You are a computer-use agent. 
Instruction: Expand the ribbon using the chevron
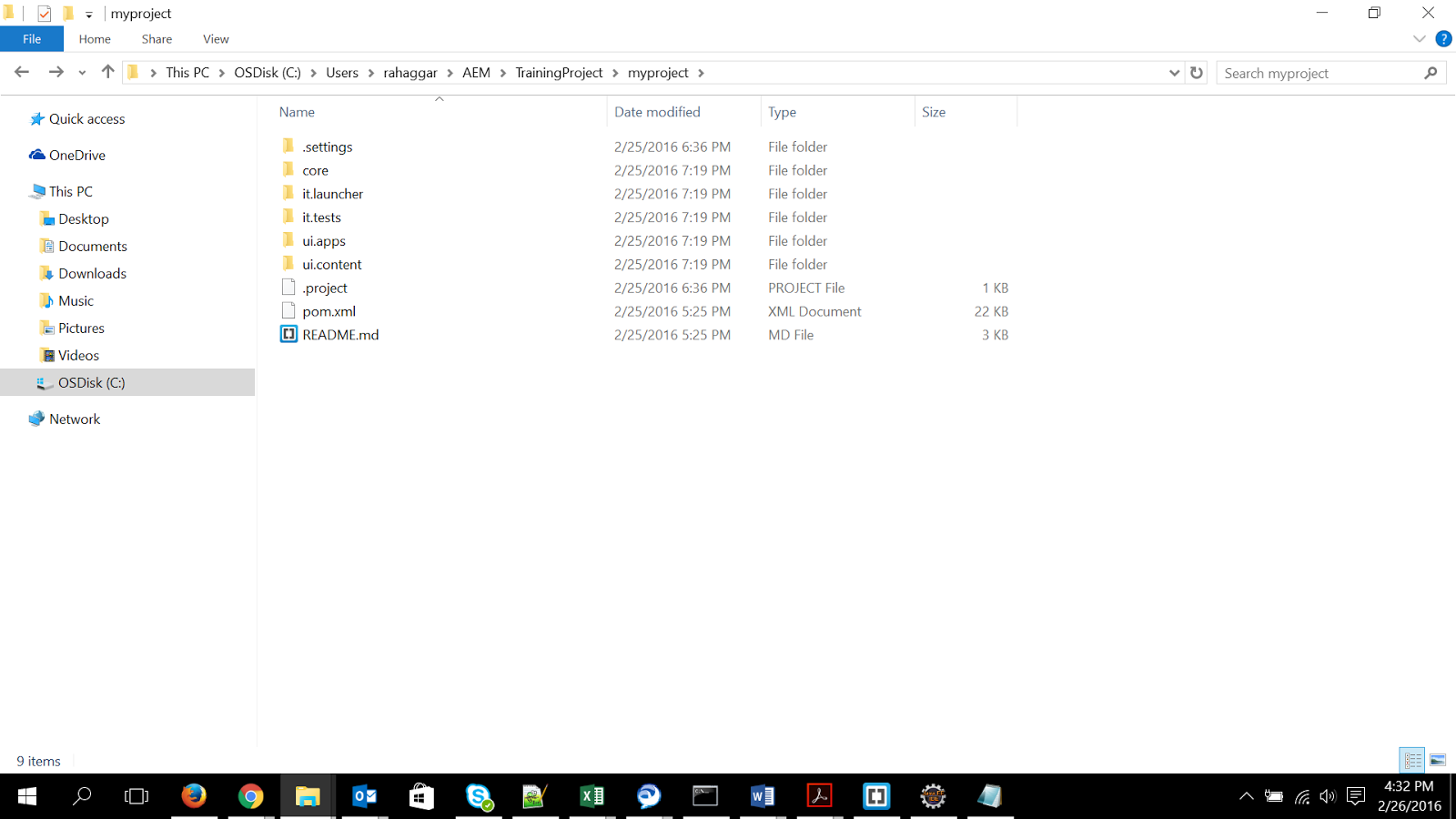tap(1420, 38)
